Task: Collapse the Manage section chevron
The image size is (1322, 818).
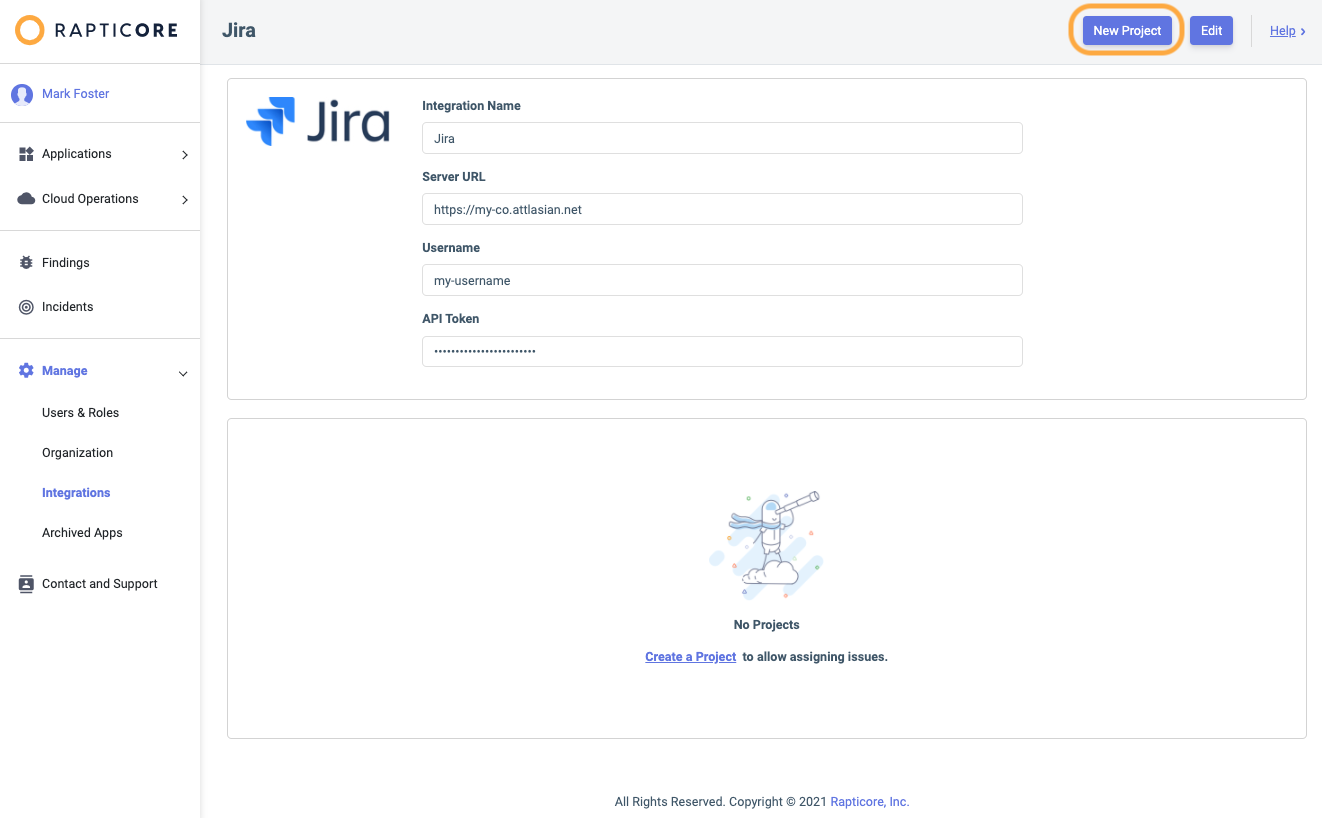Action: click(183, 374)
